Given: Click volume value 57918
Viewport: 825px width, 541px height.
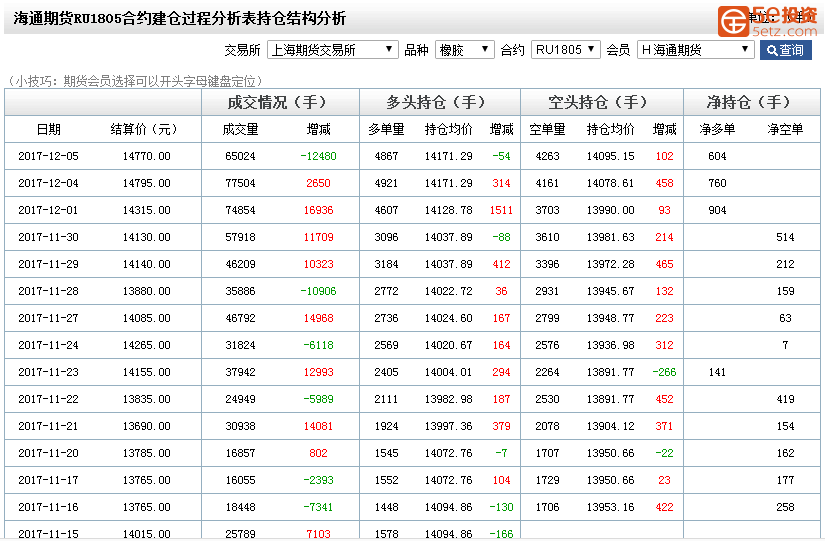Looking at the screenshot, I should coord(240,237).
